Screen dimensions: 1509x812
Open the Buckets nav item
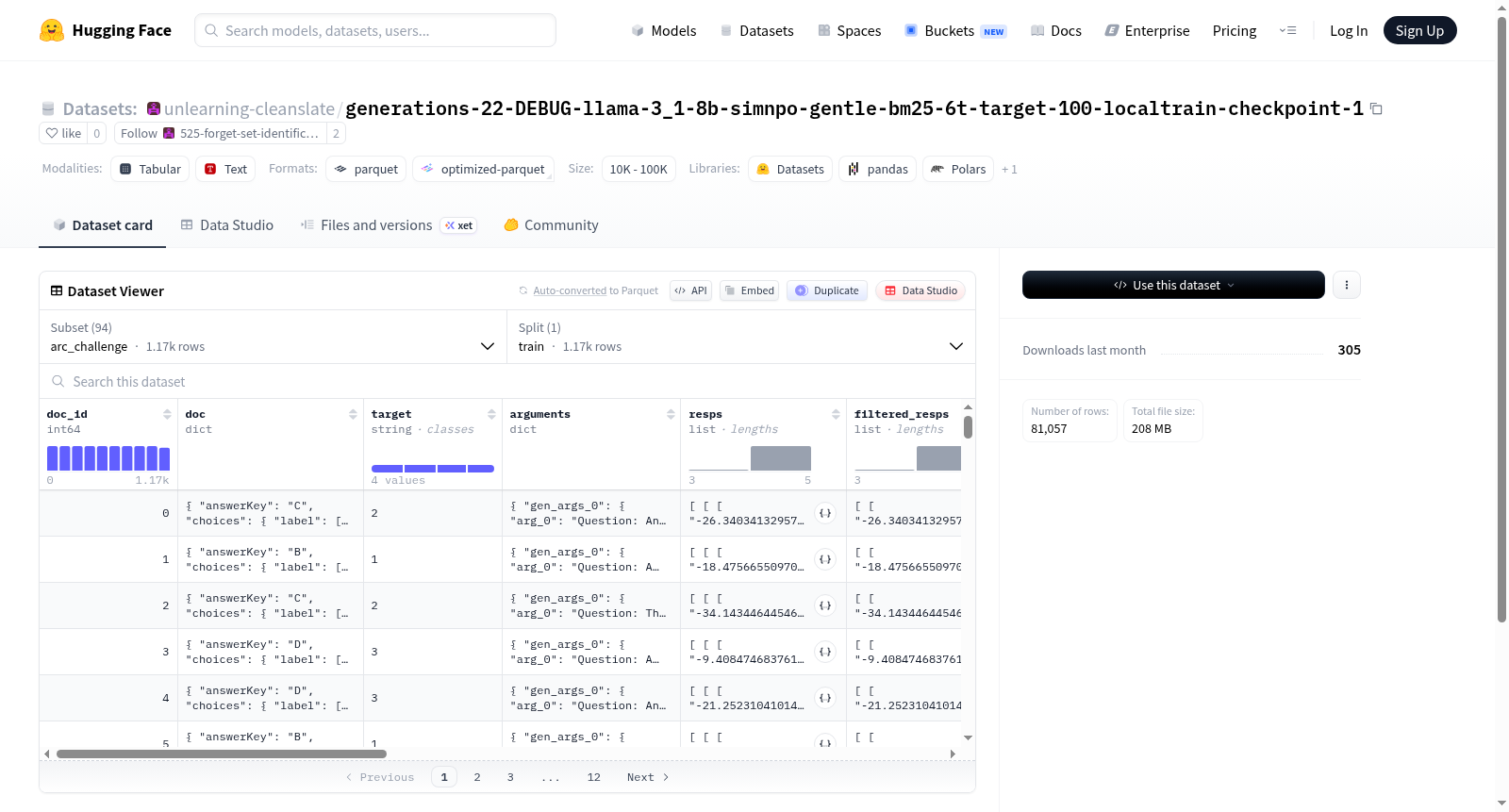[955, 30]
